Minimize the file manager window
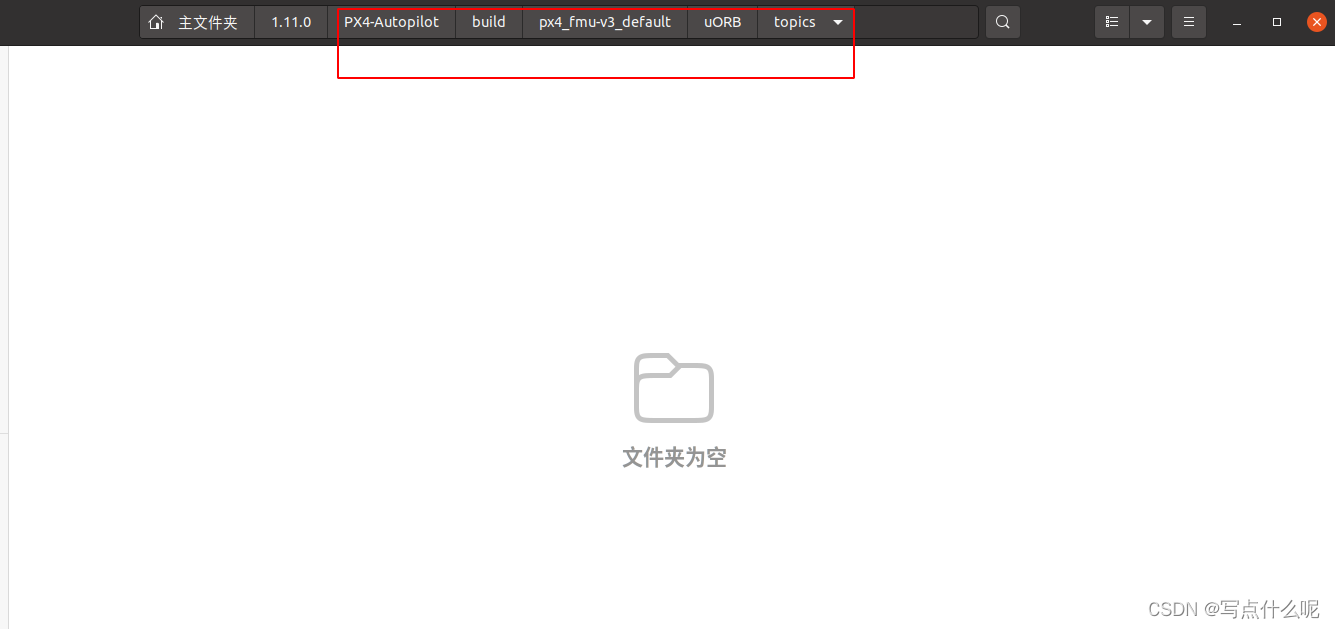 pyautogui.click(x=1239, y=22)
